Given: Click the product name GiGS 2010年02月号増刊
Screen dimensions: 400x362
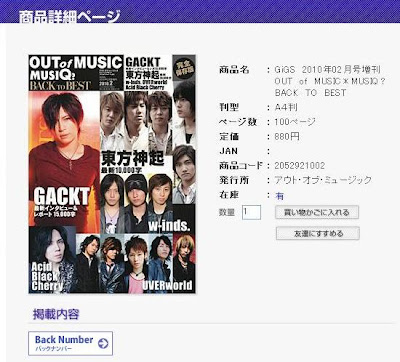Looking at the screenshot, I should pos(328,70).
